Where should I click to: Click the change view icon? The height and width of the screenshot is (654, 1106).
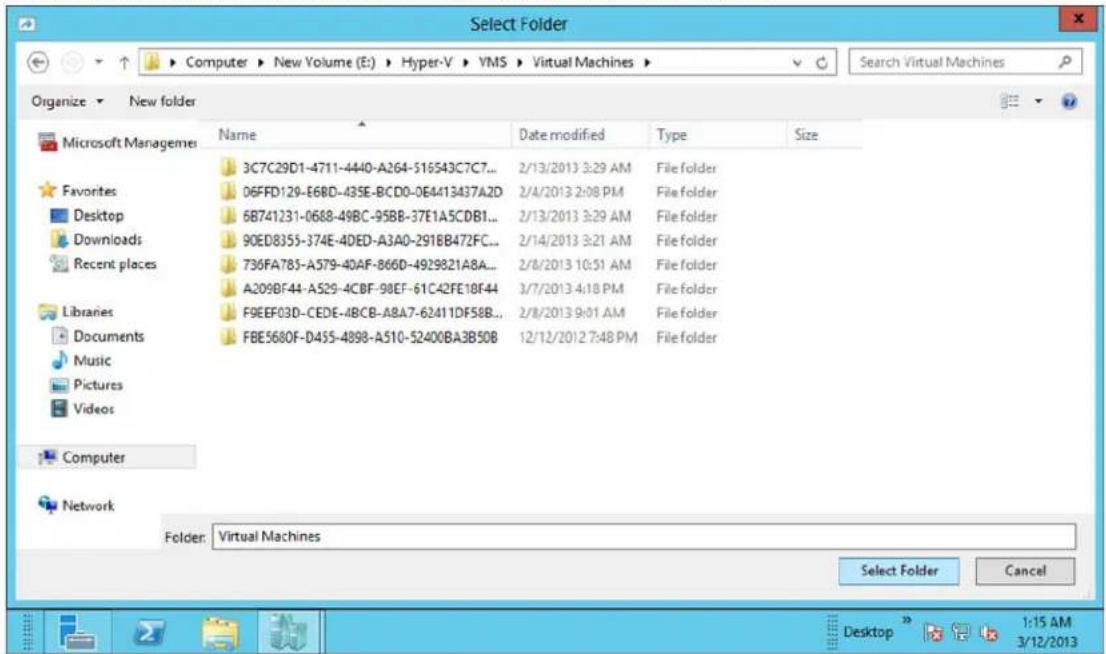[1010, 102]
